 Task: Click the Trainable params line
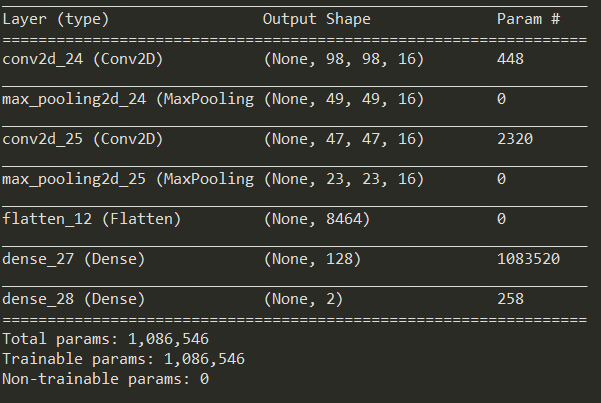[x=123, y=359]
